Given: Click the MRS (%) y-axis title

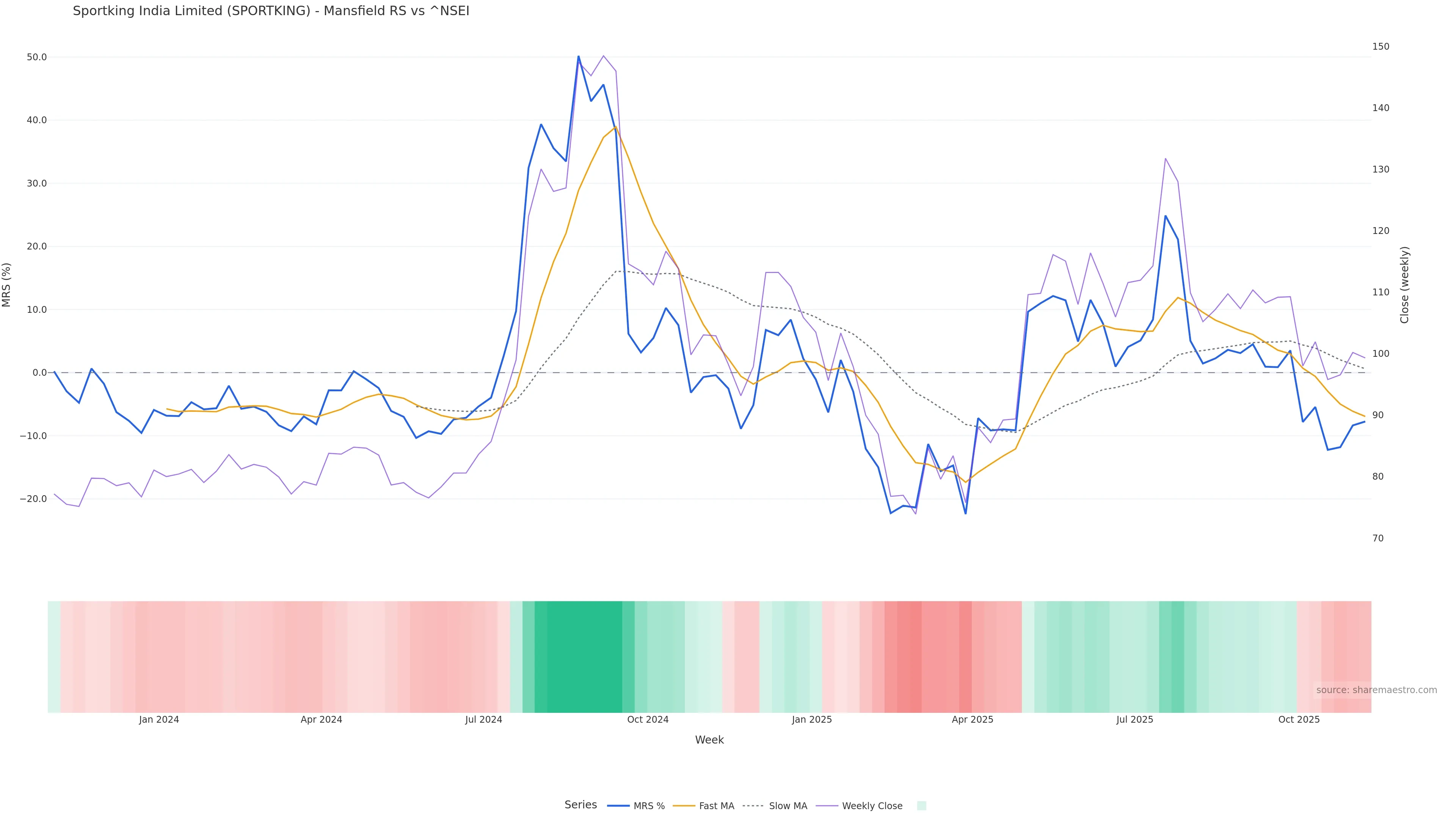Looking at the screenshot, I should pyautogui.click(x=7, y=285).
